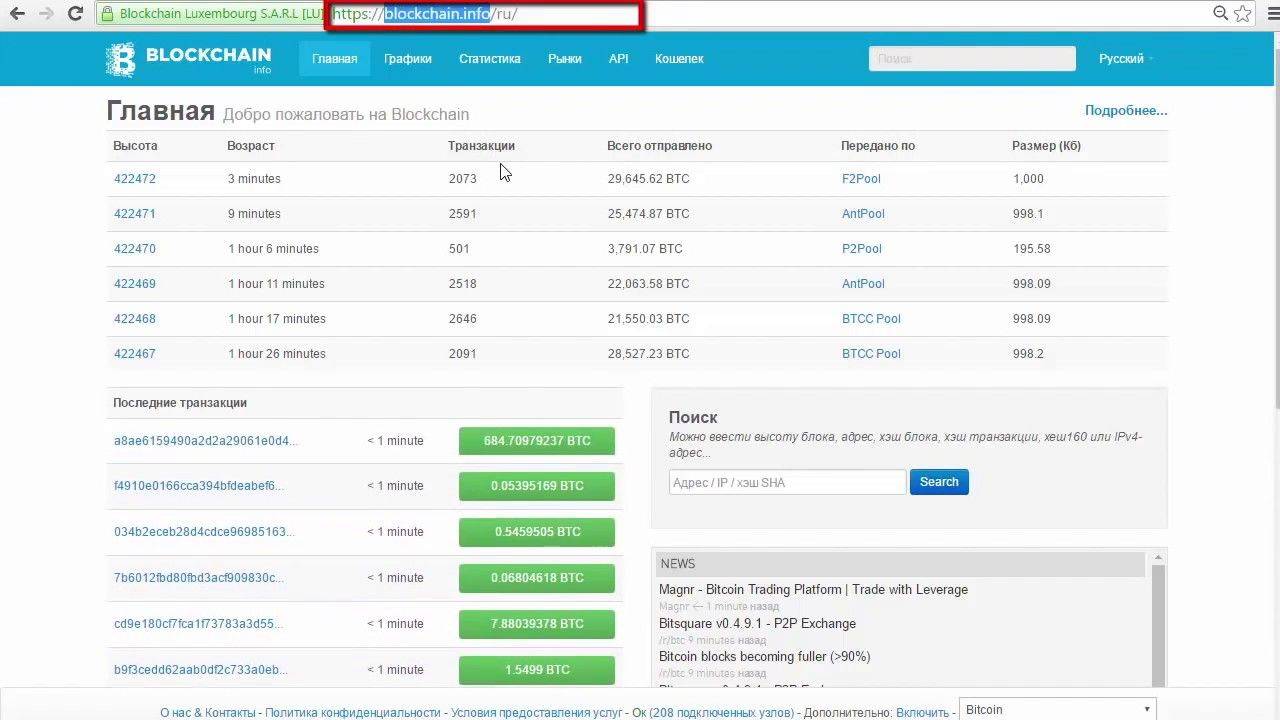Open the F2Pool relay link
Viewport: 1280px width, 720px height.
tap(861, 179)
